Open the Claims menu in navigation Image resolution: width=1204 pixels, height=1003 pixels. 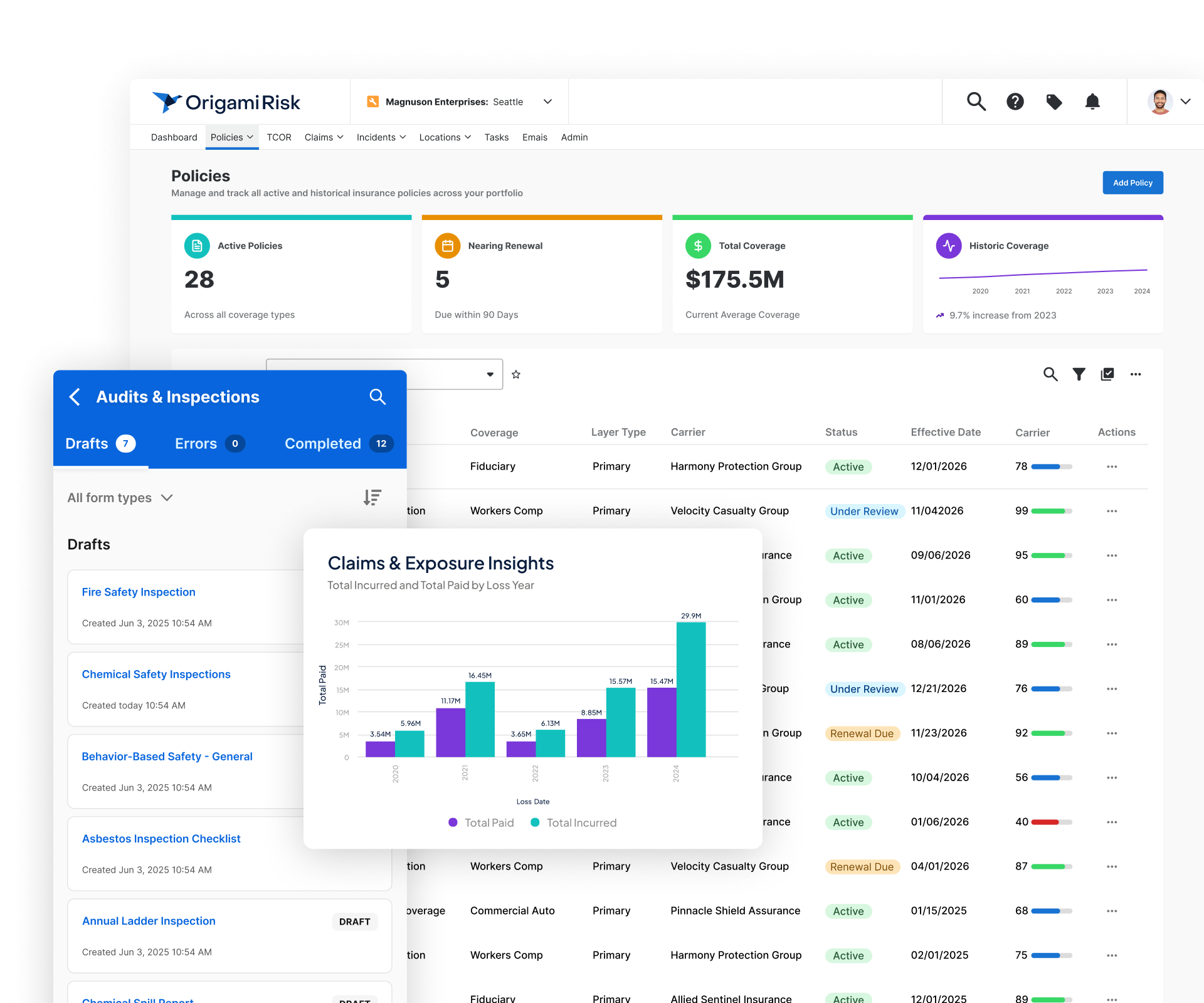point(324,137)
